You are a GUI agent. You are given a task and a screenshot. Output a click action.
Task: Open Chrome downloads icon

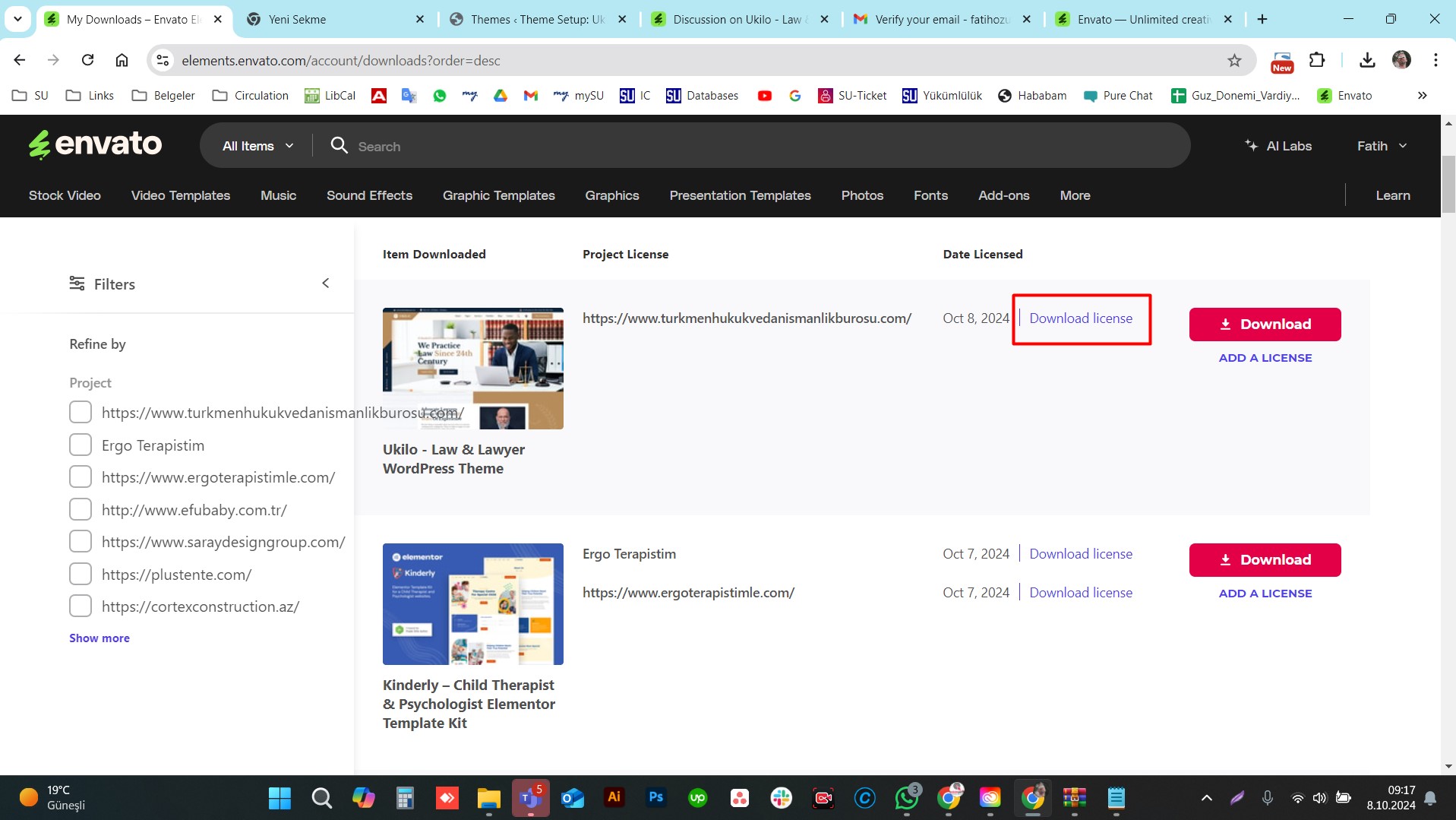click(1367, 61)
